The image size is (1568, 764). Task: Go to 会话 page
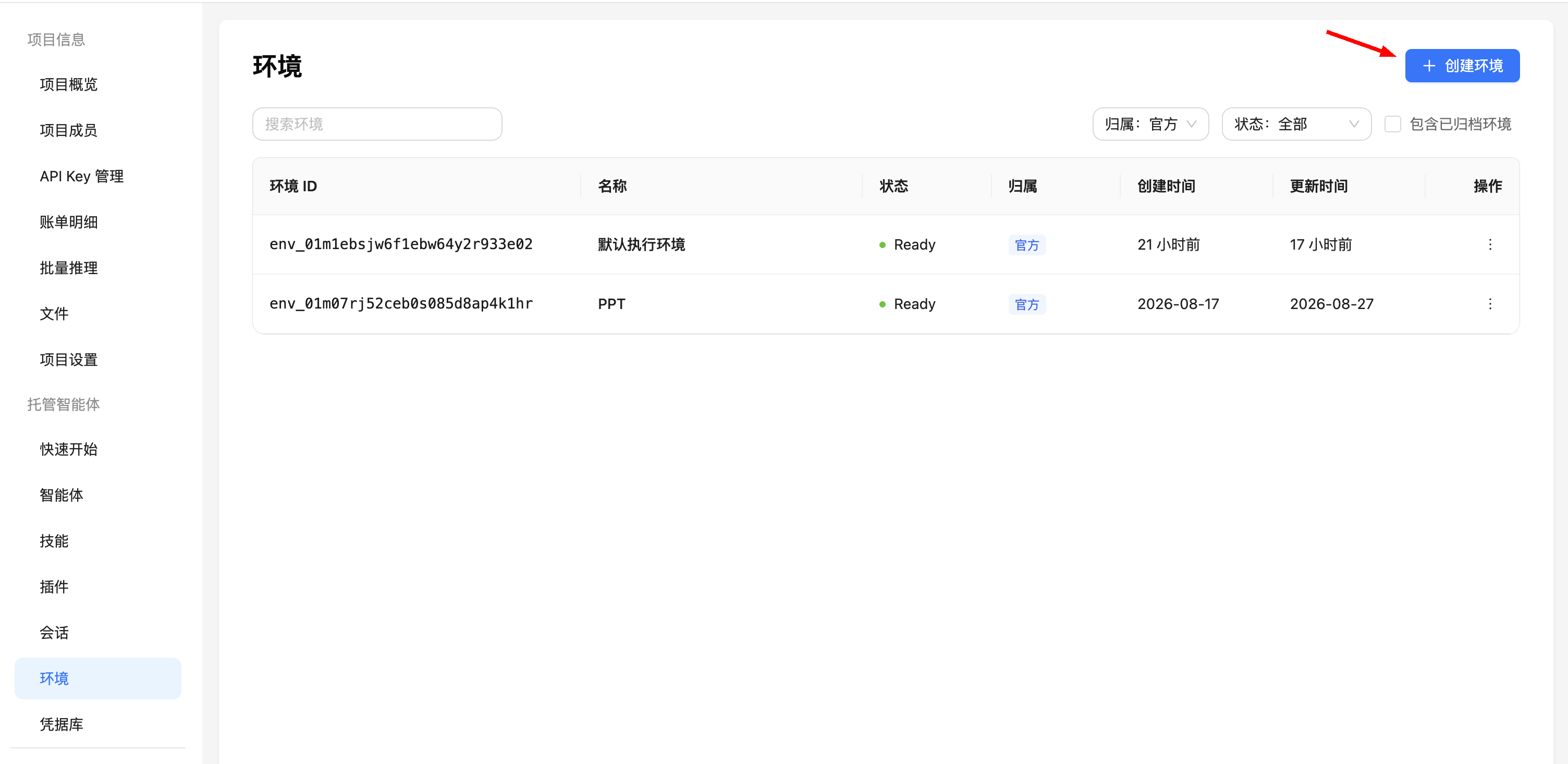54,632
